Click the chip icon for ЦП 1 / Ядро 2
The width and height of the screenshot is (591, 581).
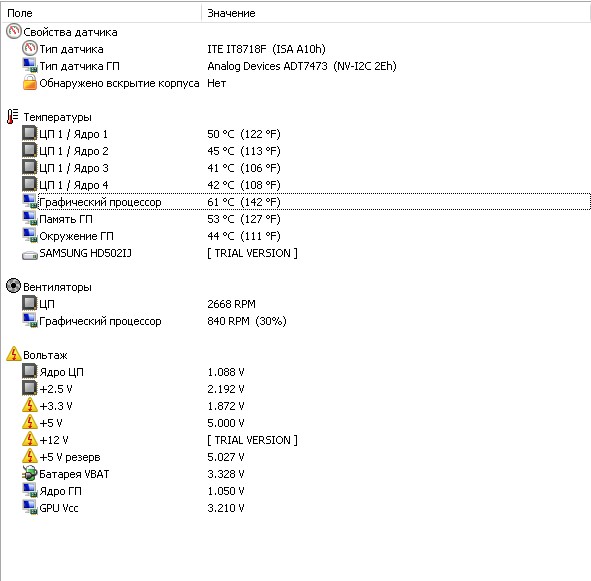[30, 150]
